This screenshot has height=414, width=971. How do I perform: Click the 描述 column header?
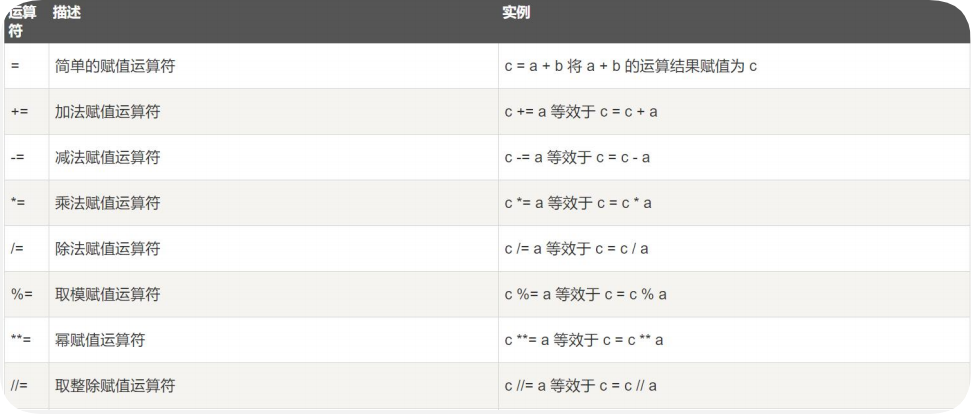pos(67,13)
